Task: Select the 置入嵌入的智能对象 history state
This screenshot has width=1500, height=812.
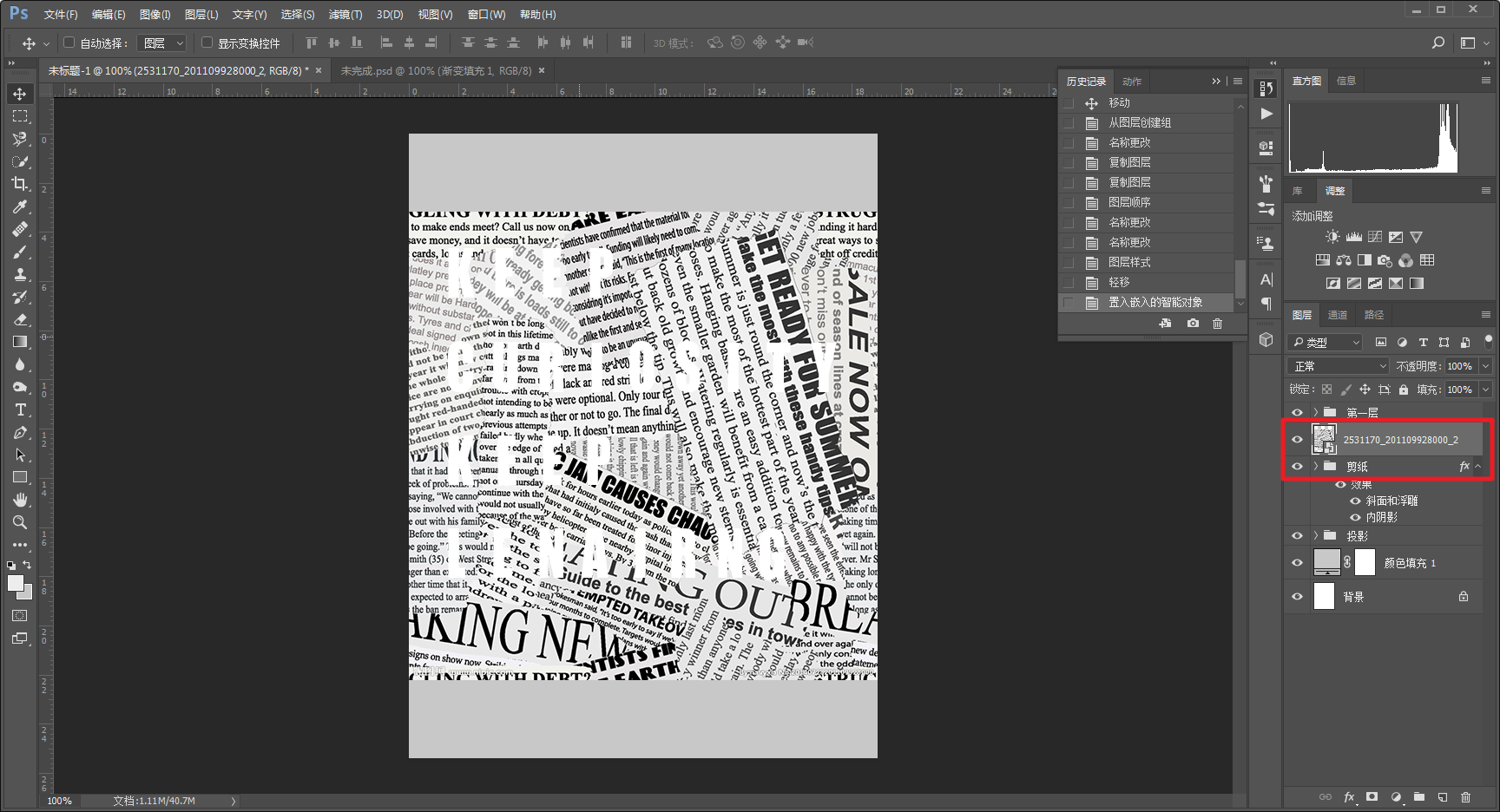Action: pos(1148,303)
